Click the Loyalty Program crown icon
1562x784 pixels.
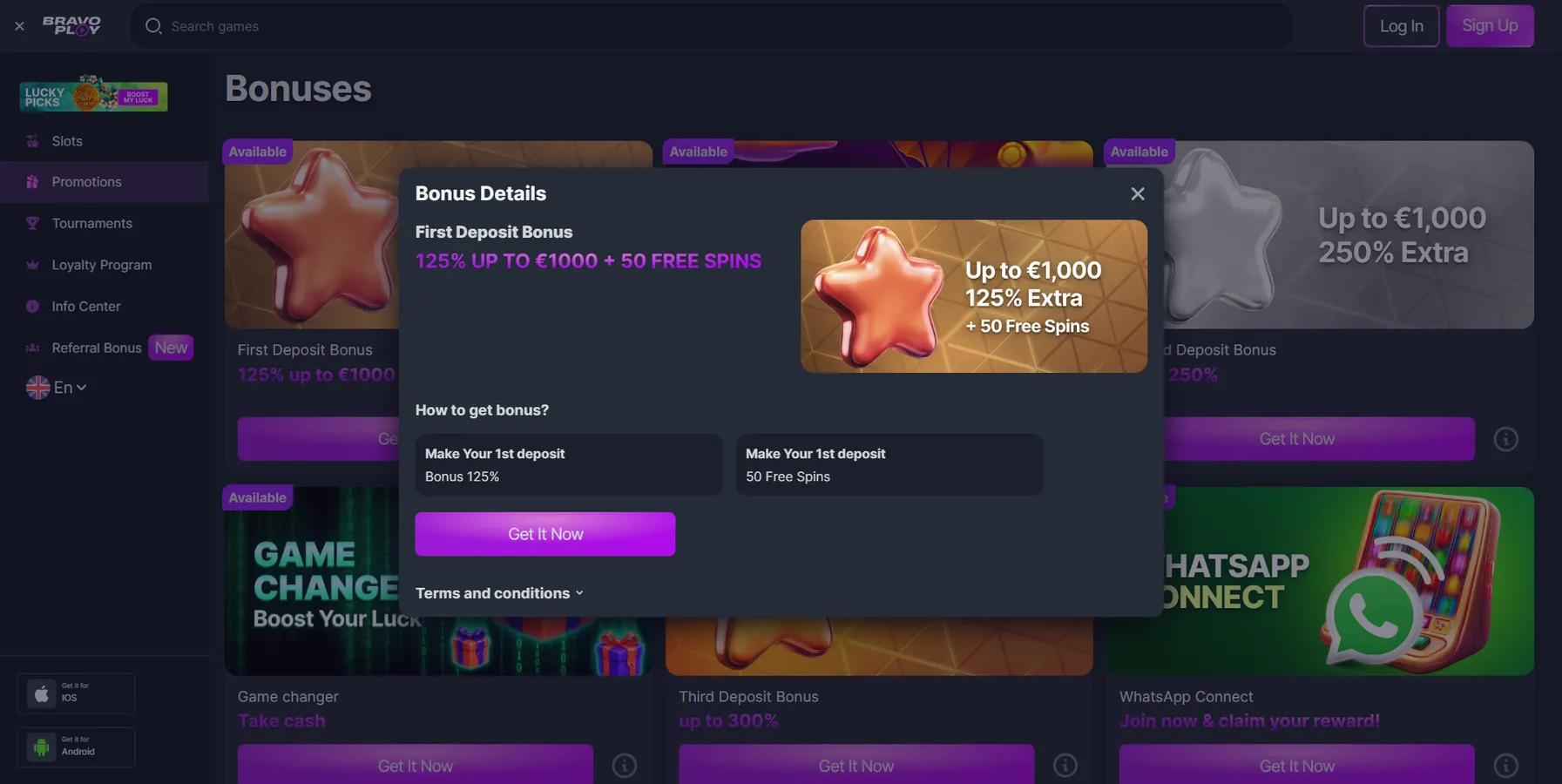(x=32, y=265)
